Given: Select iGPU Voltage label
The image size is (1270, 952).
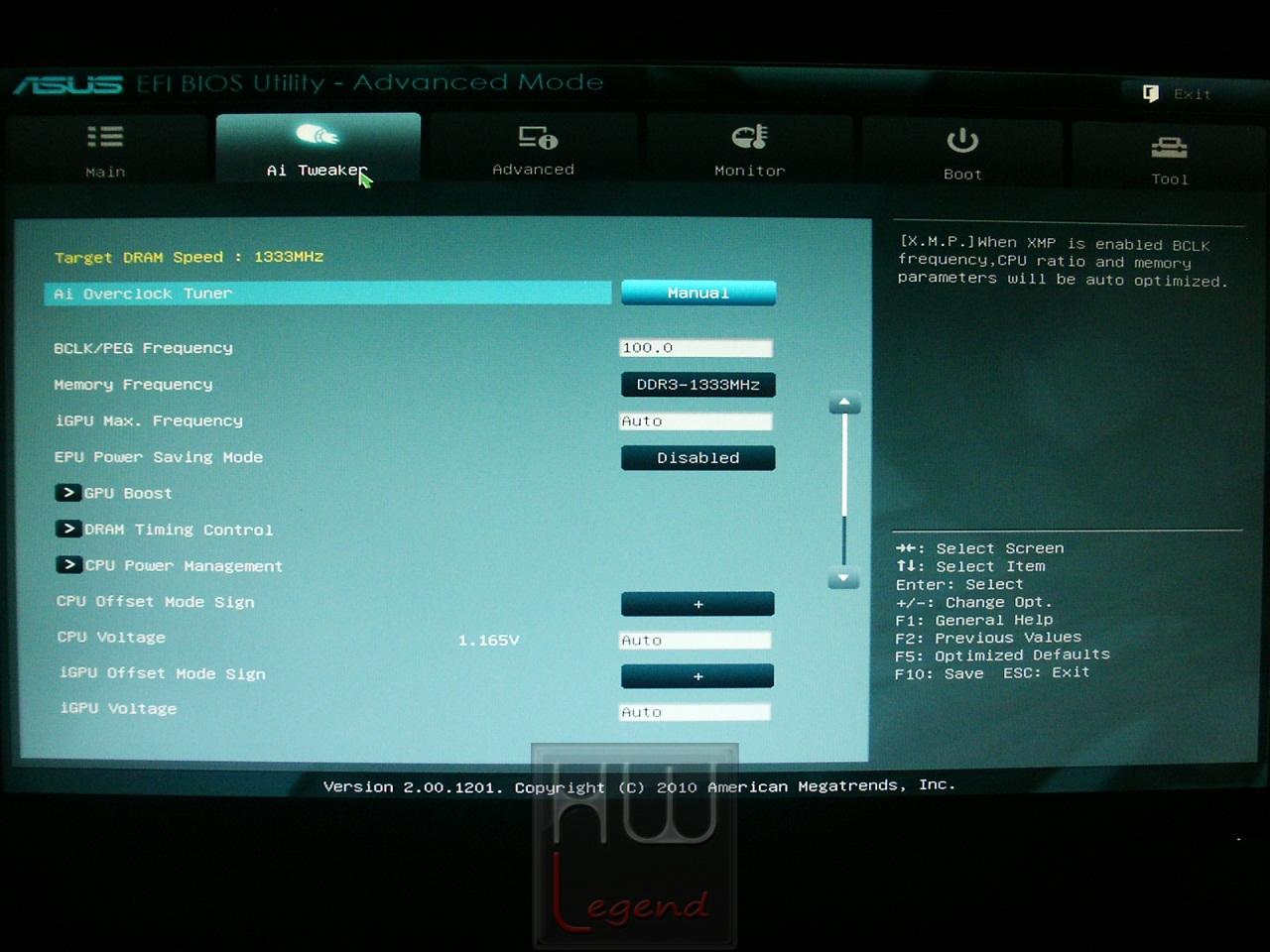Looking at the screenshot, I should (118, 708).
